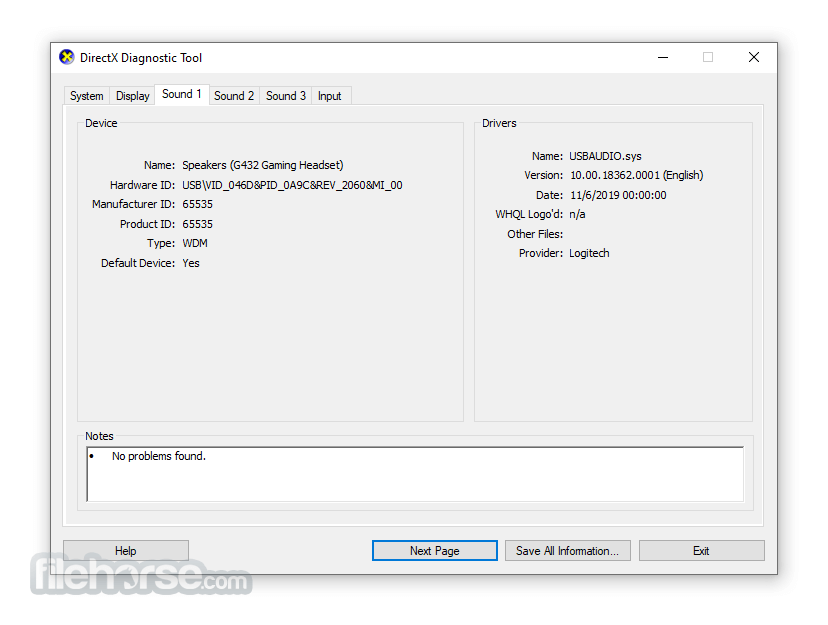This screenshot has height=625, width=828.
Task: Click the Help button
Action: (x=126, y=551)
